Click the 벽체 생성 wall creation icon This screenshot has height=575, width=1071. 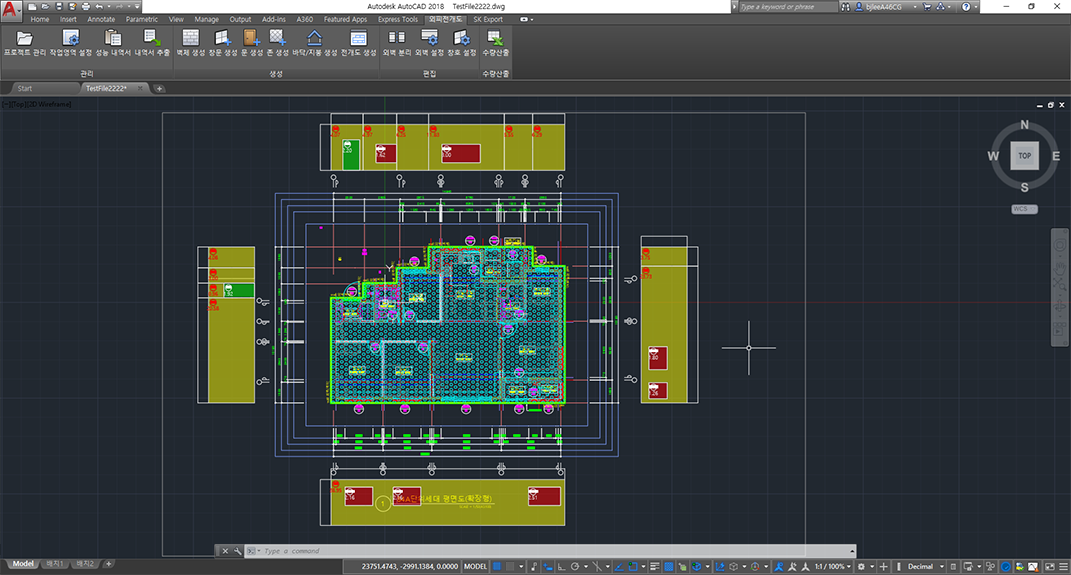tap(191, 42)
